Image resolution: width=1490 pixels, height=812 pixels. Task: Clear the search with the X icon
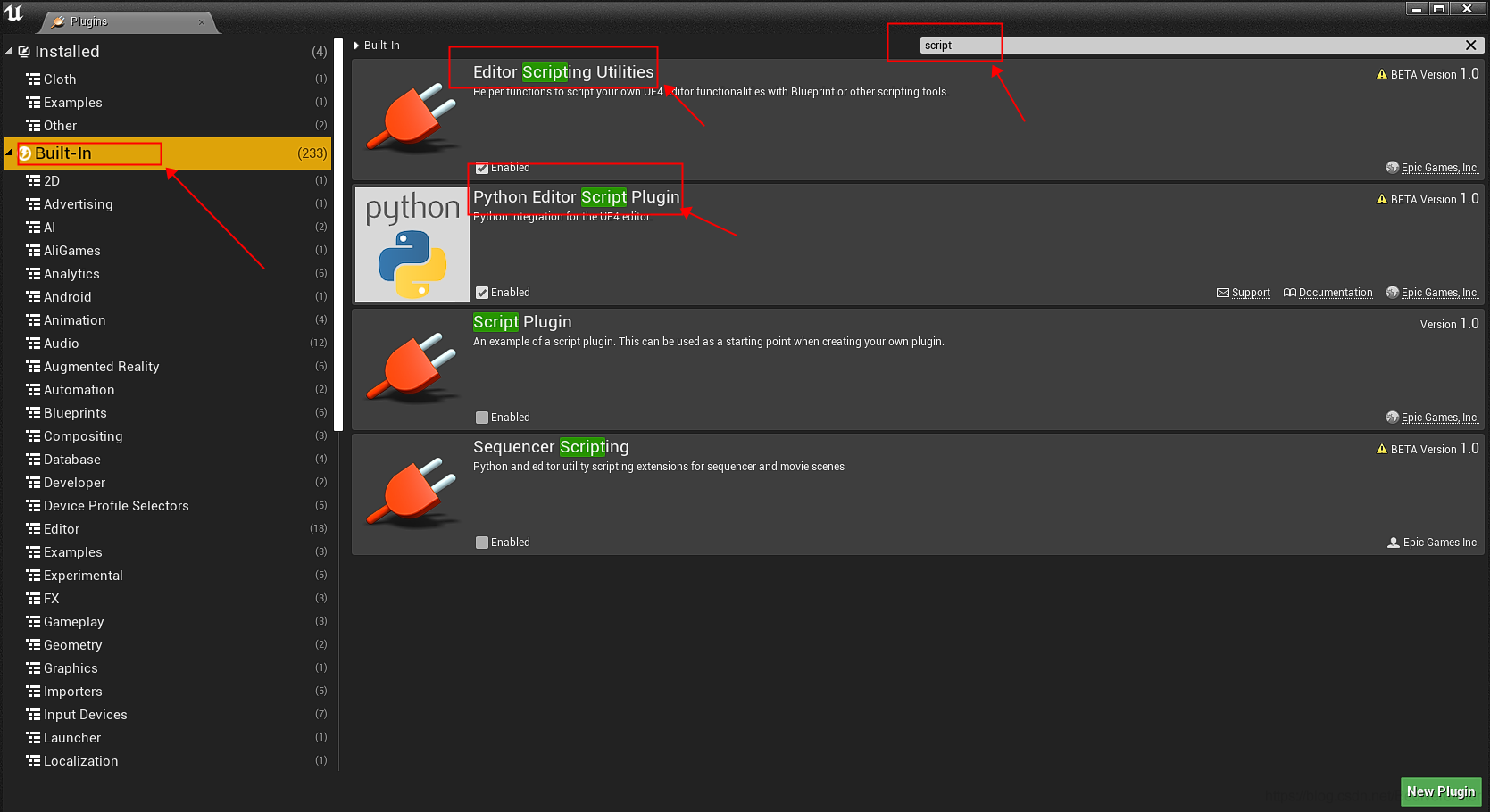click(x=1470, y=46)
